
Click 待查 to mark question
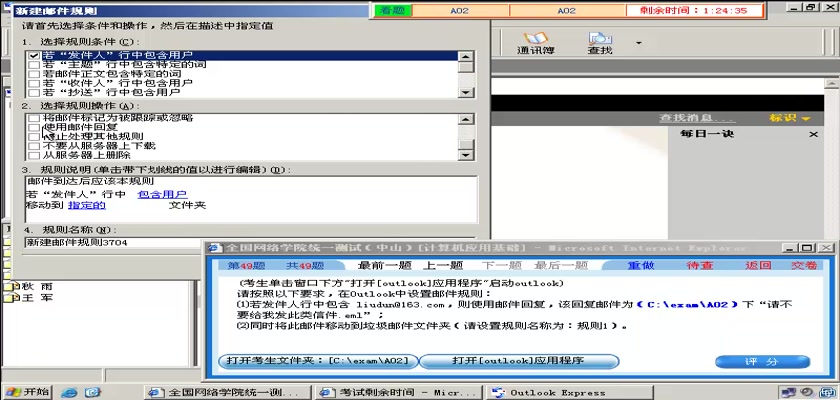700,266
